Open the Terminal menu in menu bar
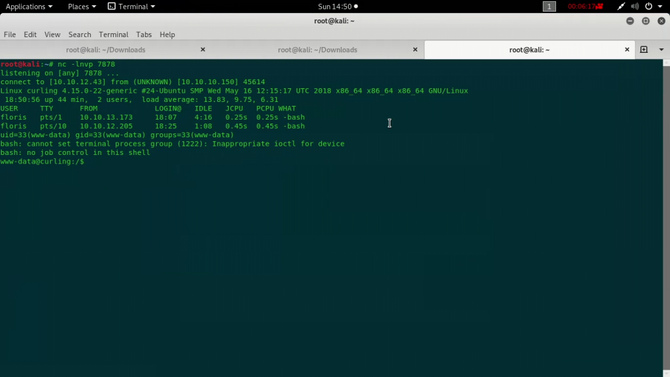 [x=113, y=35]
